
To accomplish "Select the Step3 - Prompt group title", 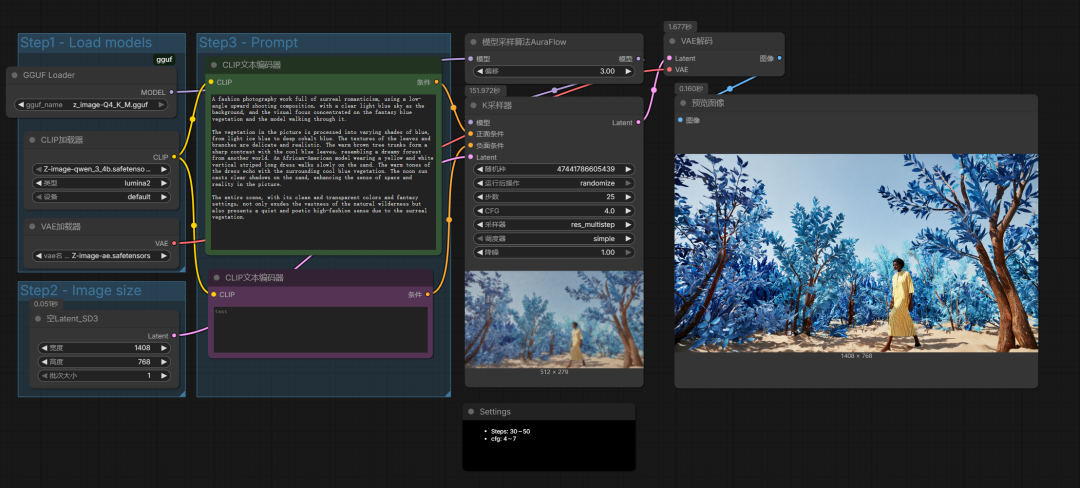I will (x=249, y=43).
